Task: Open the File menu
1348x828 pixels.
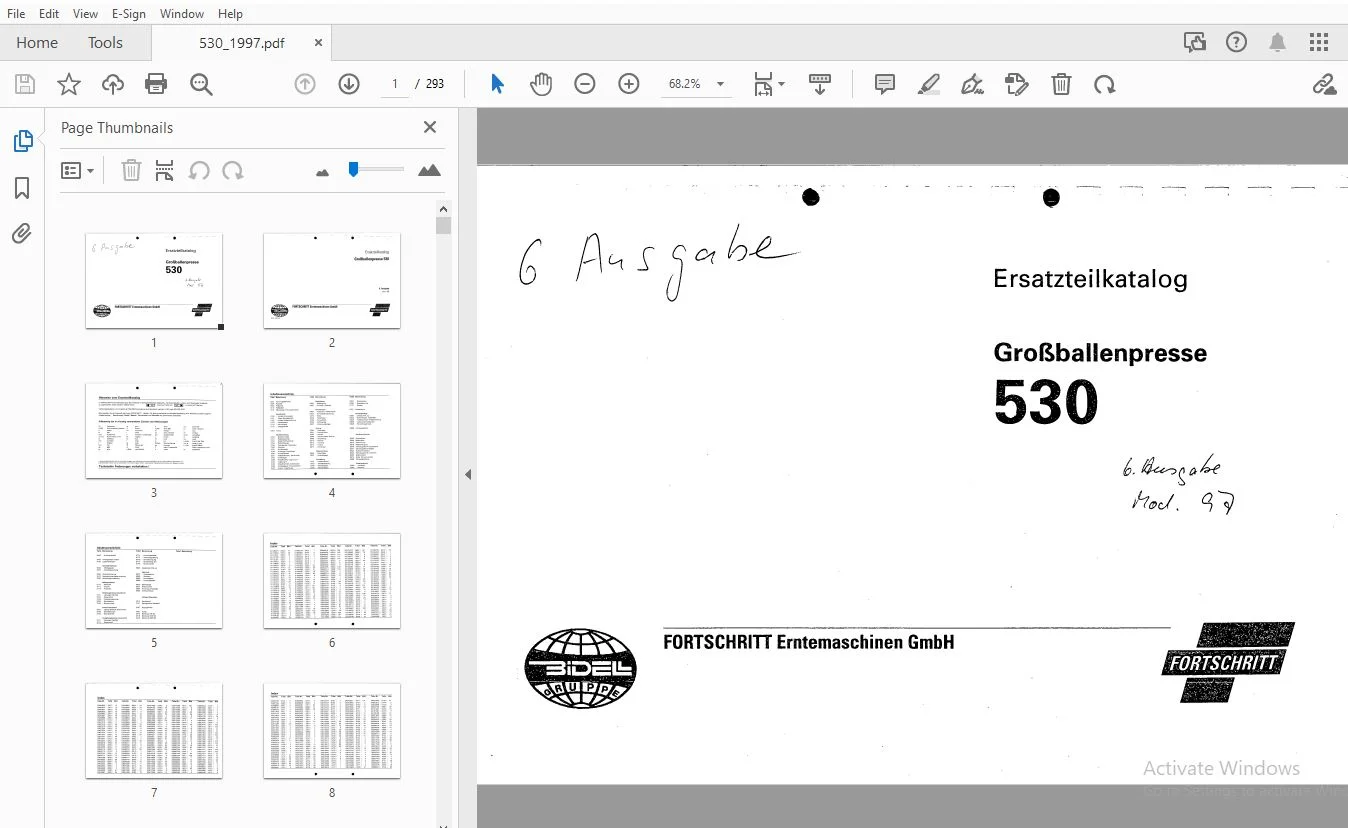Action: tap(16, 14)
